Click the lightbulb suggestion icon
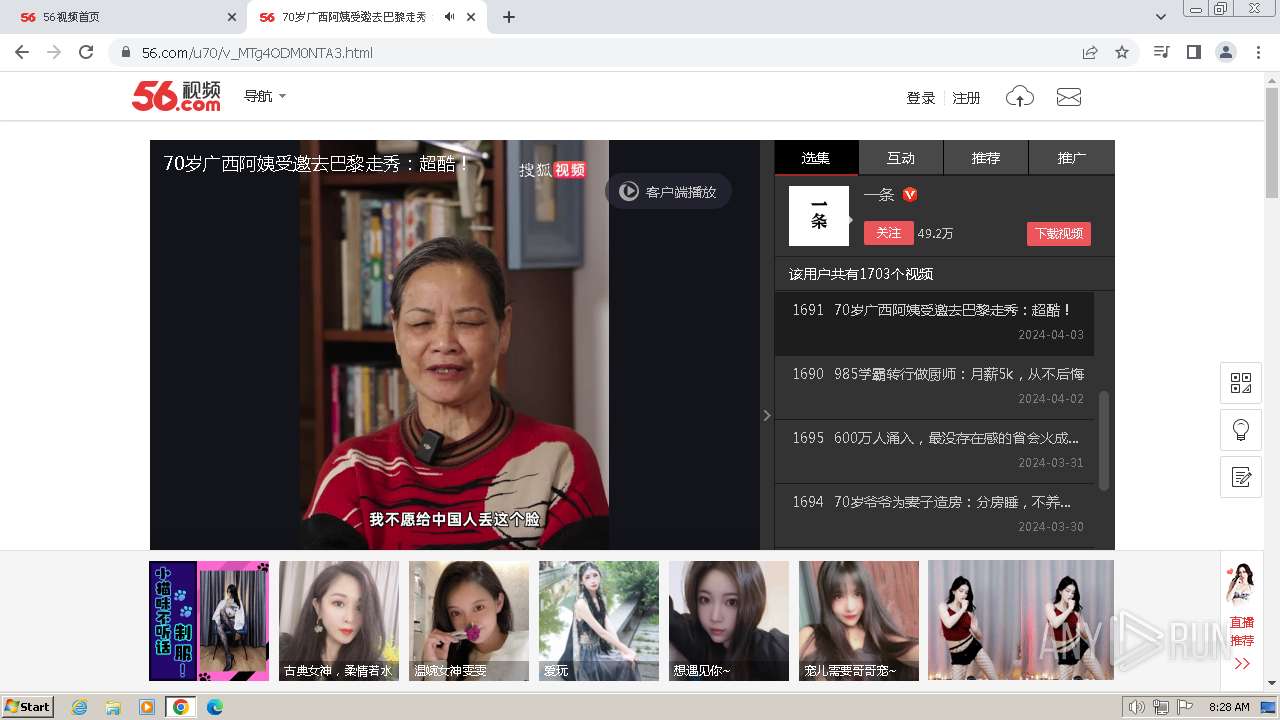The image size is (1280, 720). (1241, 430)
